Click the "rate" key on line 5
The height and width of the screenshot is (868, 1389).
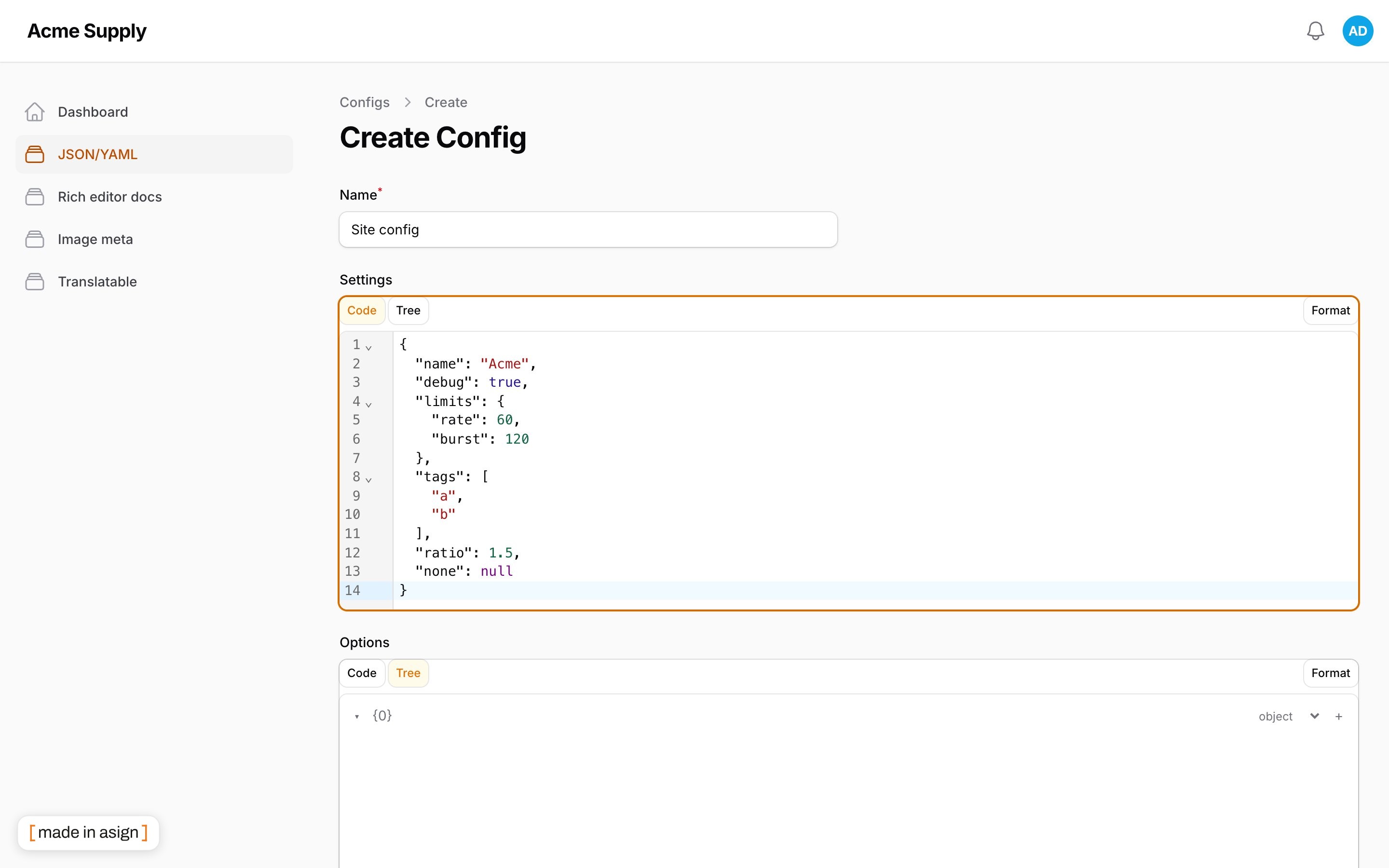455,420
